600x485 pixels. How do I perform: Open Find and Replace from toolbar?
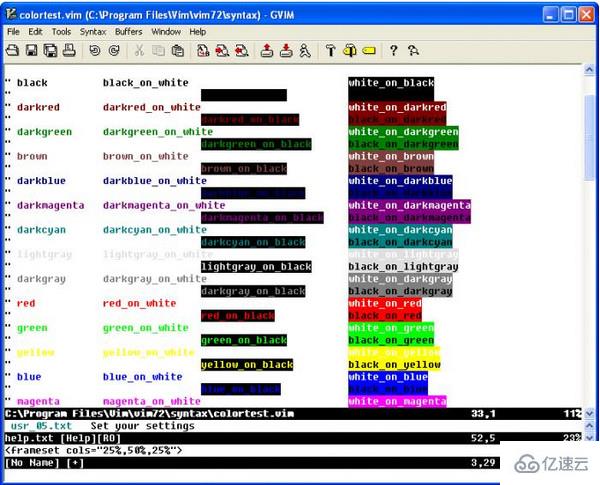point(203,51)
